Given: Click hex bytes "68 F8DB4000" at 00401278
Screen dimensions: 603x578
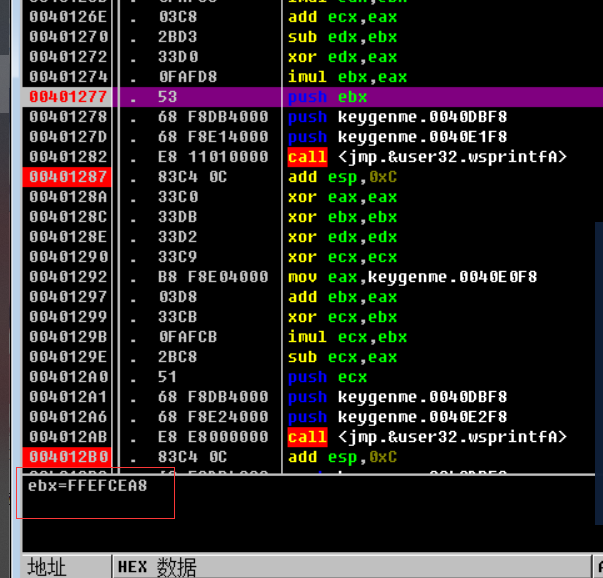Looking at the screenshot, I should (x=213, y=117).
